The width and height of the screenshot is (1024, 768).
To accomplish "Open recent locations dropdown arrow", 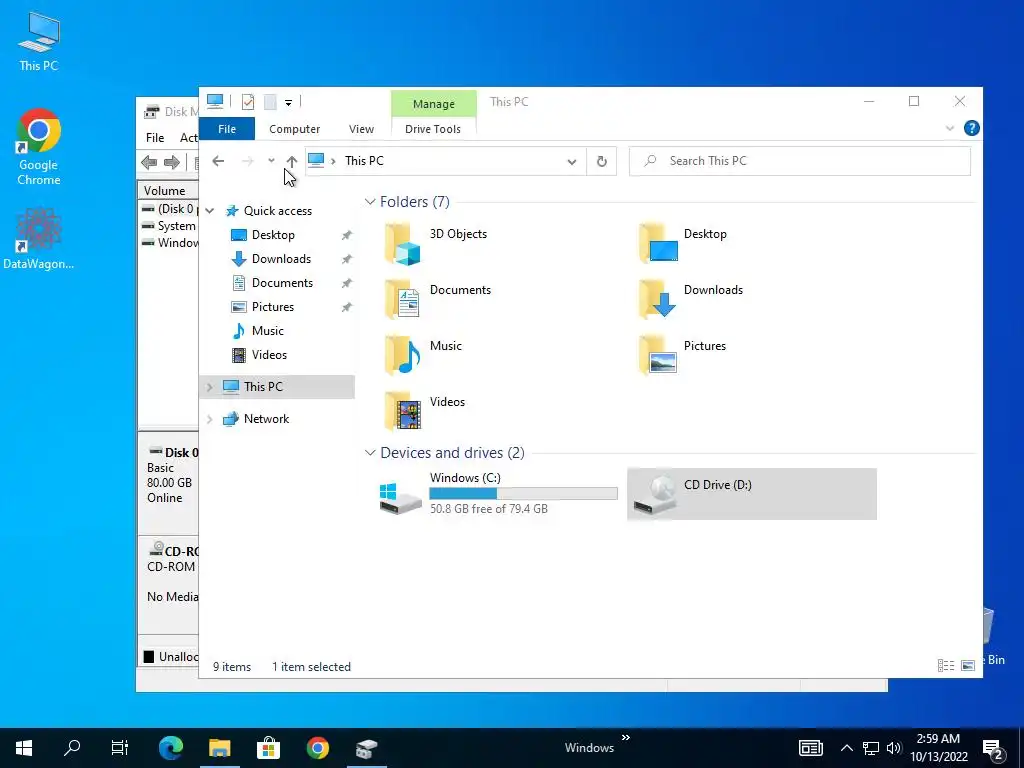I will [271, 161].
